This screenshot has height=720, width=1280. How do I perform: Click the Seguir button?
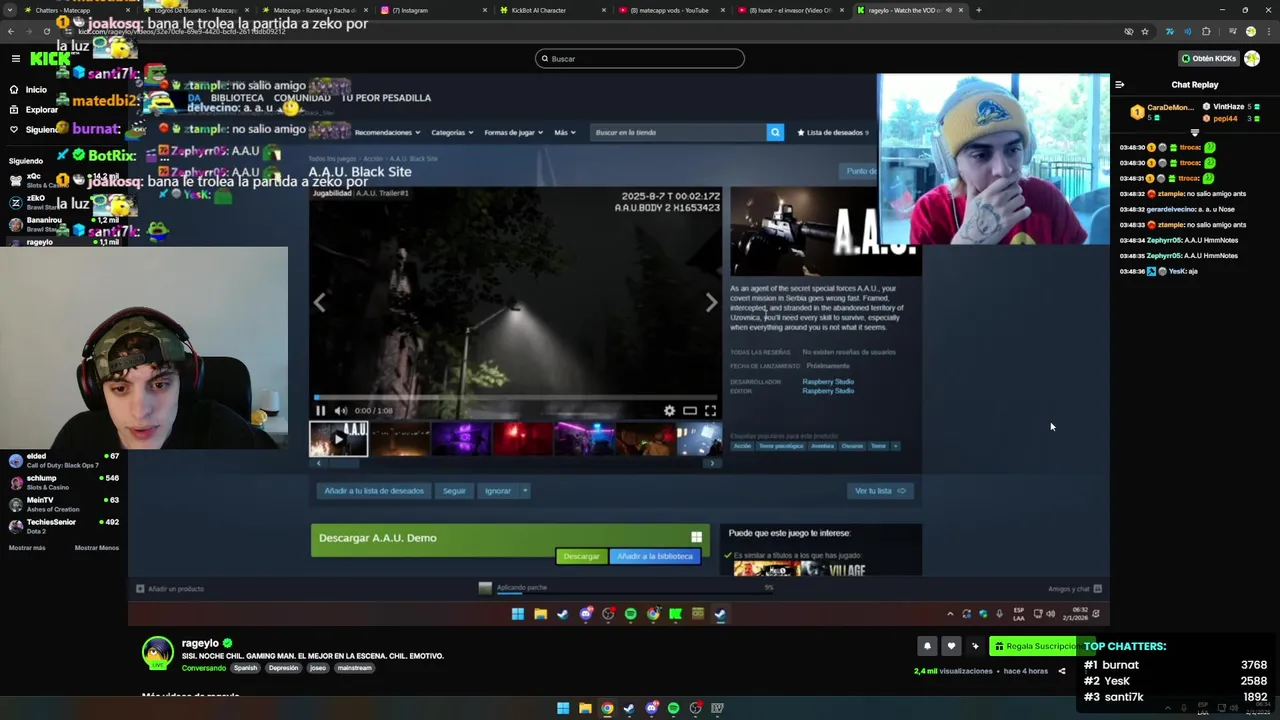454,491
